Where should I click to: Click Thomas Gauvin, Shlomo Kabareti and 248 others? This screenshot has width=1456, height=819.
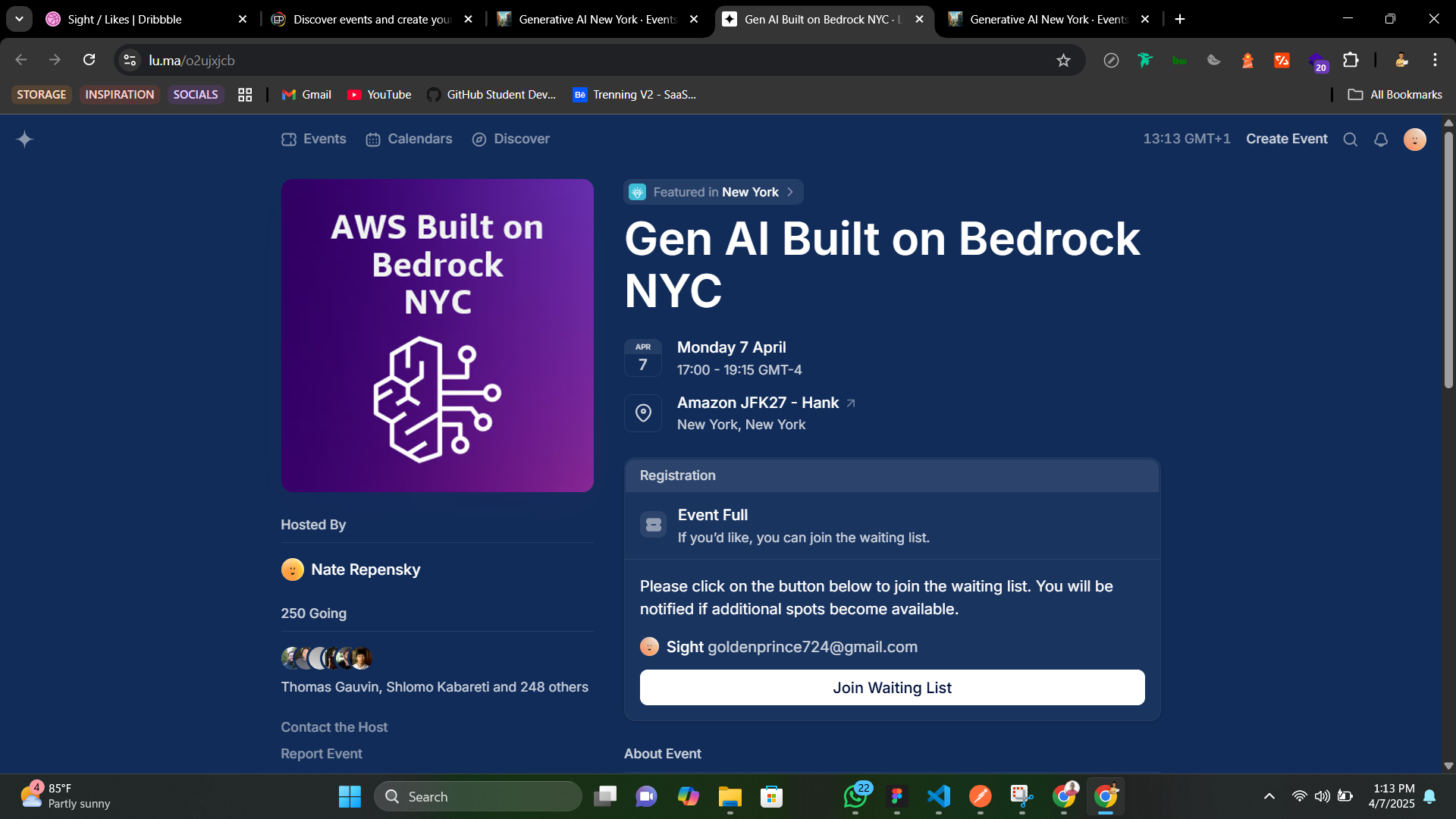tap(435, 687)
